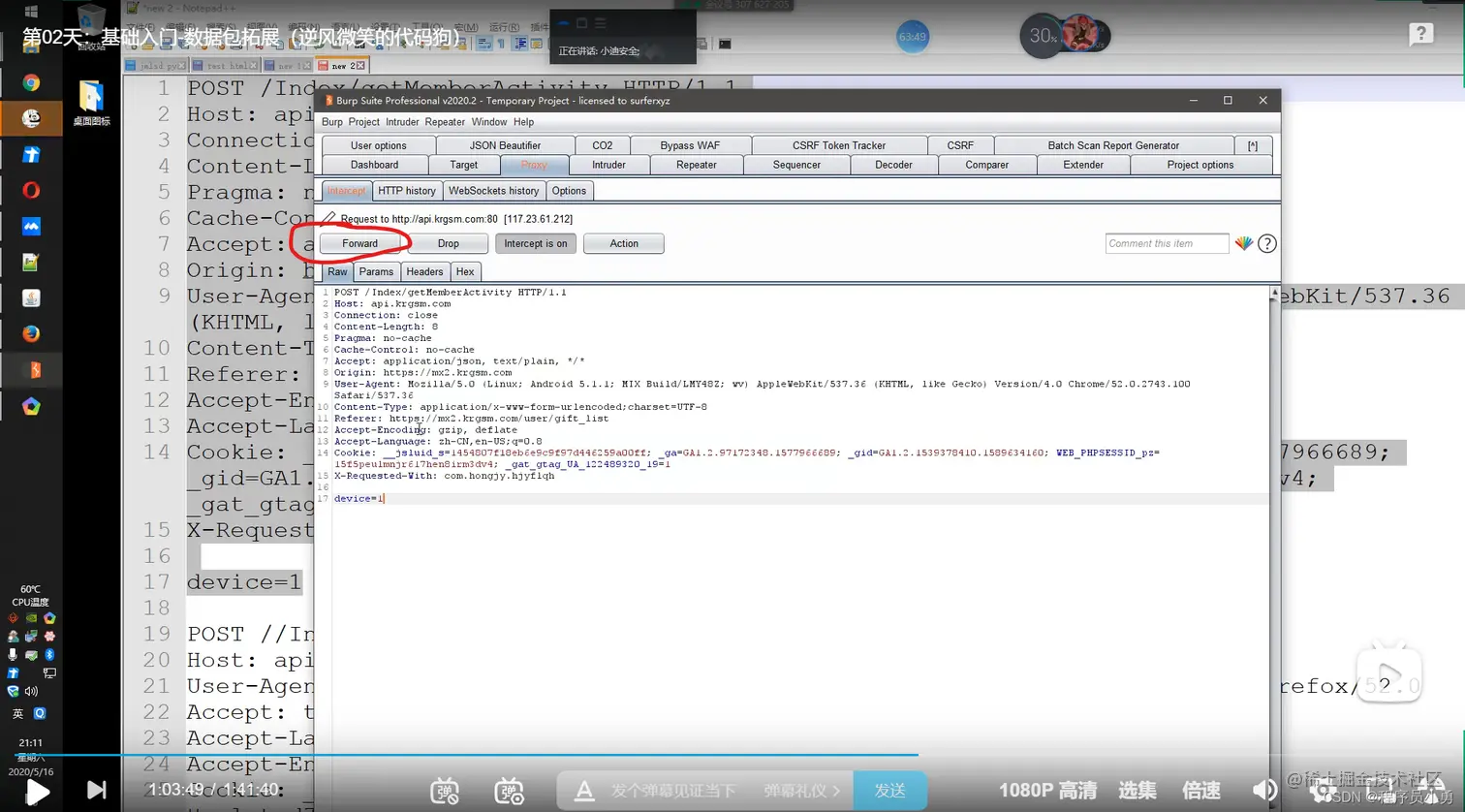This screenshot has height=812, width=1465.
Task: Open the Help menu in Burp
Action: coord(524,122)
